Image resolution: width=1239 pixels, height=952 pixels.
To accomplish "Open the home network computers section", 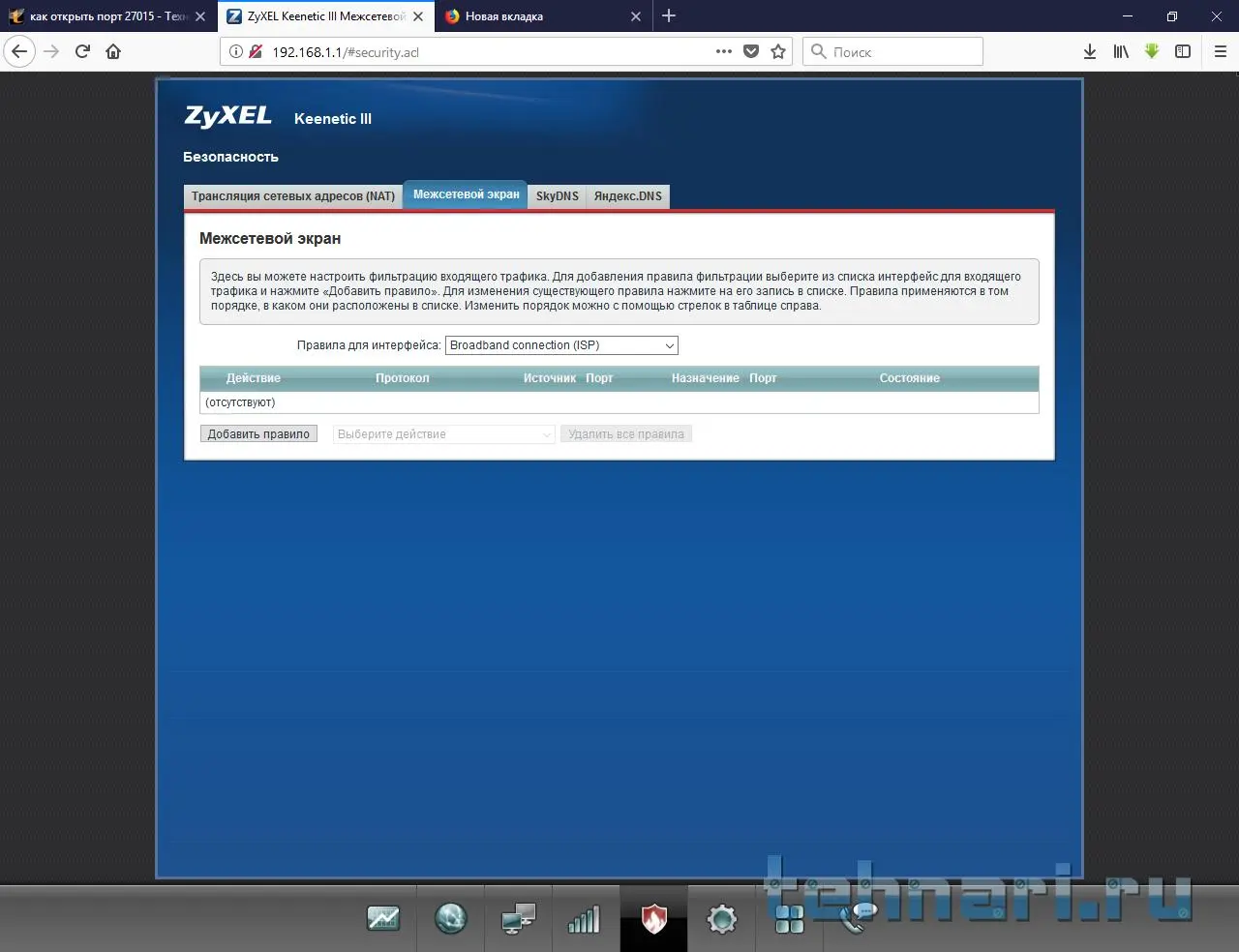I will (x=519, y=918).
